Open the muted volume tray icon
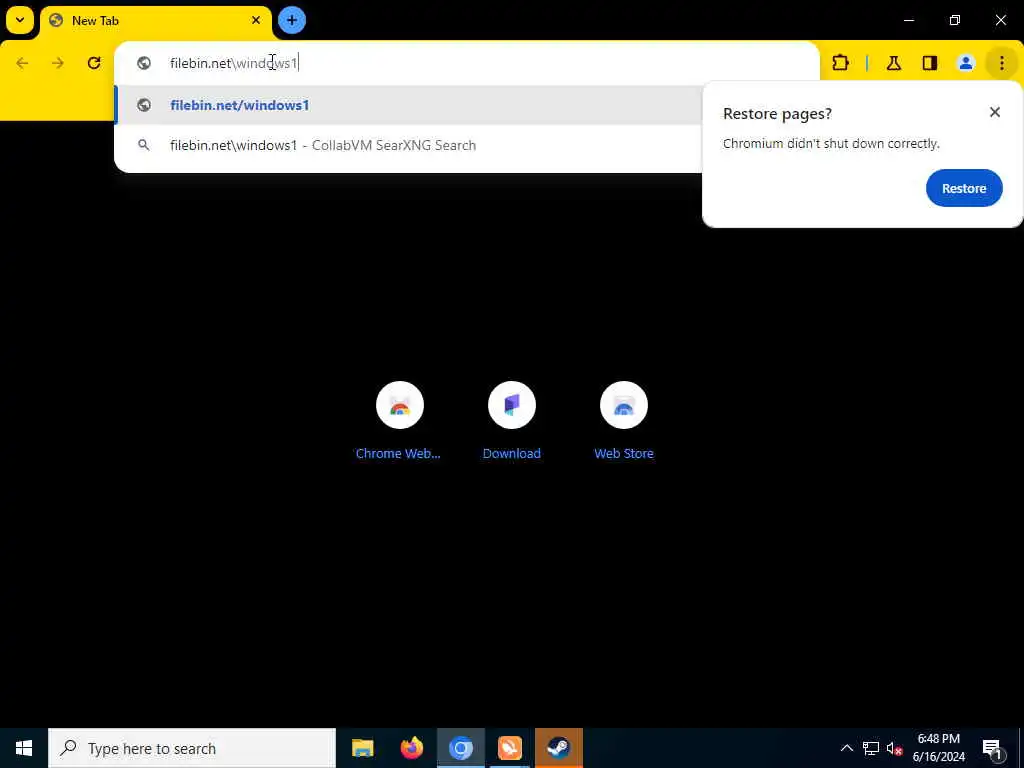The image size is (1024, 768). [895, 748]
